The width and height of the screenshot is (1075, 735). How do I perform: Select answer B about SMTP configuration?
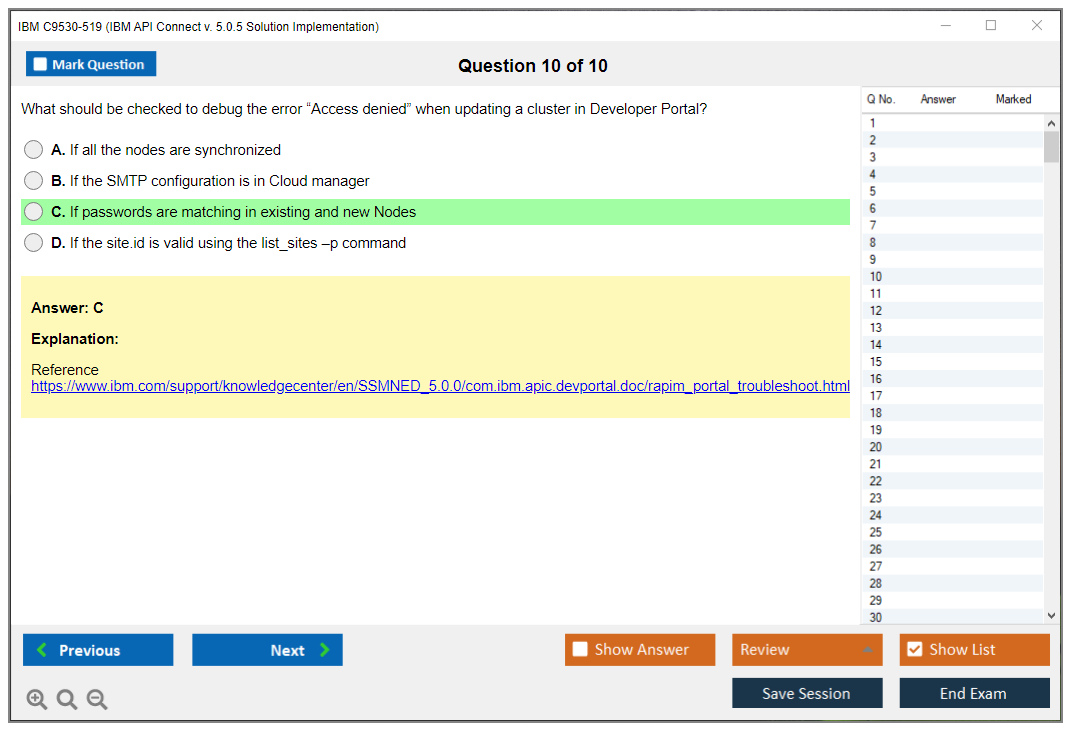[x=34, y=181]
